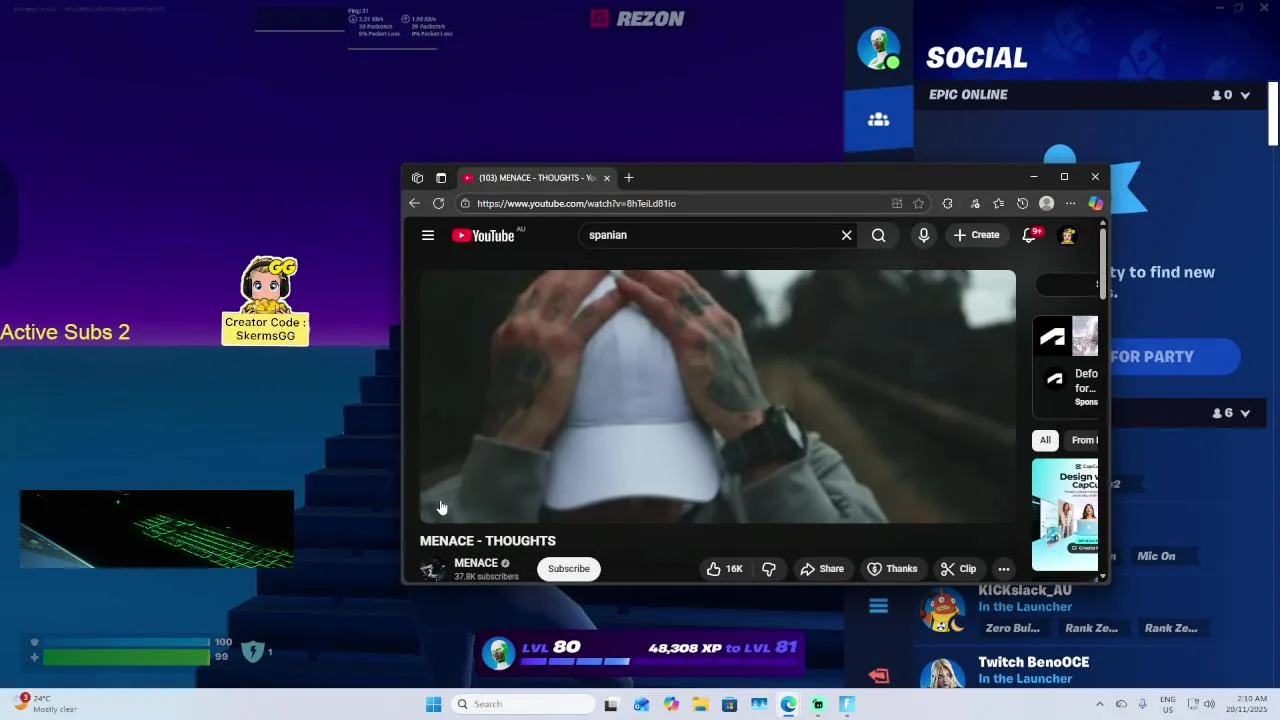
Task: Open the YouTube hamburger guide menu
Action: click(x=428, y=235)
